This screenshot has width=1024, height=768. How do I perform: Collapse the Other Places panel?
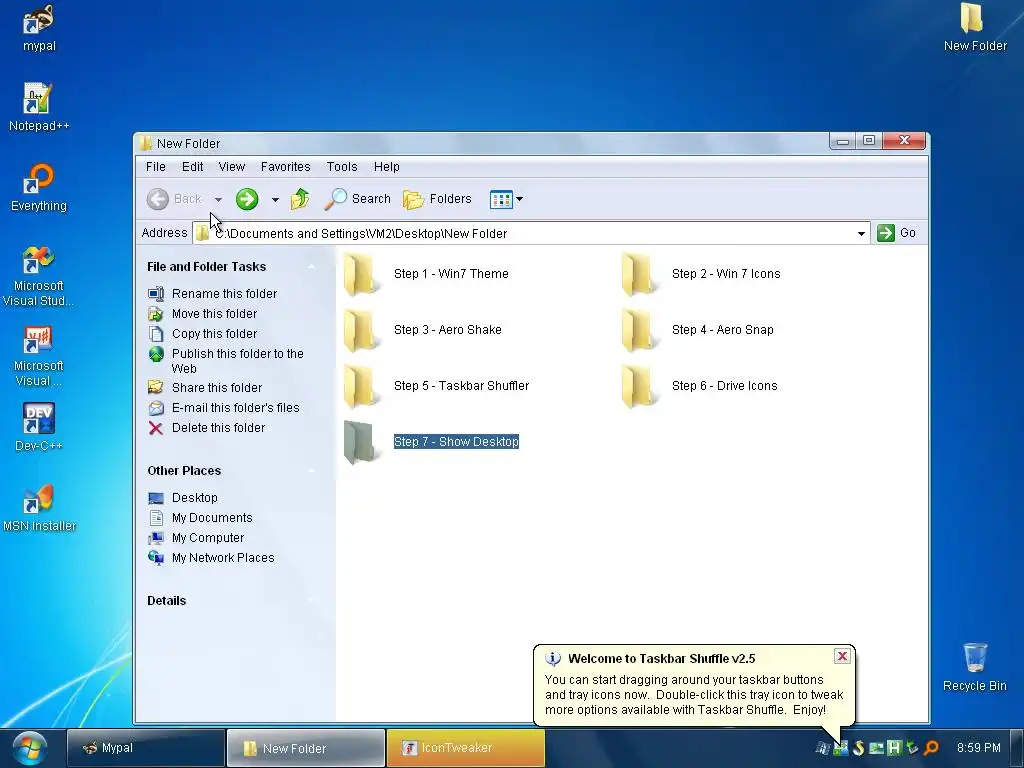click(x=312, y=471)
